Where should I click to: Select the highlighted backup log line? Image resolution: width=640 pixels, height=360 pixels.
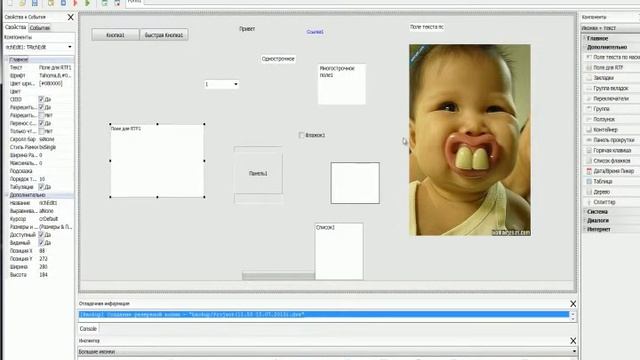point(324,315)
